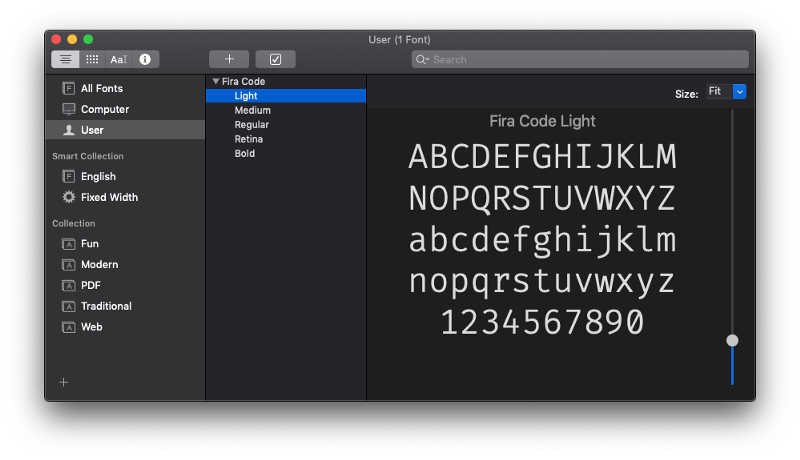Screen dimensions: 800x460
Task: Open the Web collection
Action: click(x=91, y=327)
